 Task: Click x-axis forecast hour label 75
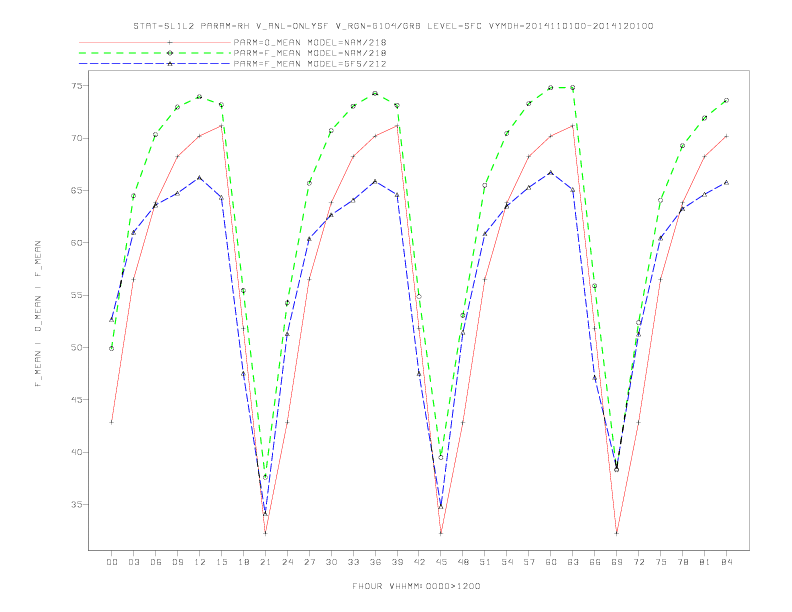coord(661,562)
